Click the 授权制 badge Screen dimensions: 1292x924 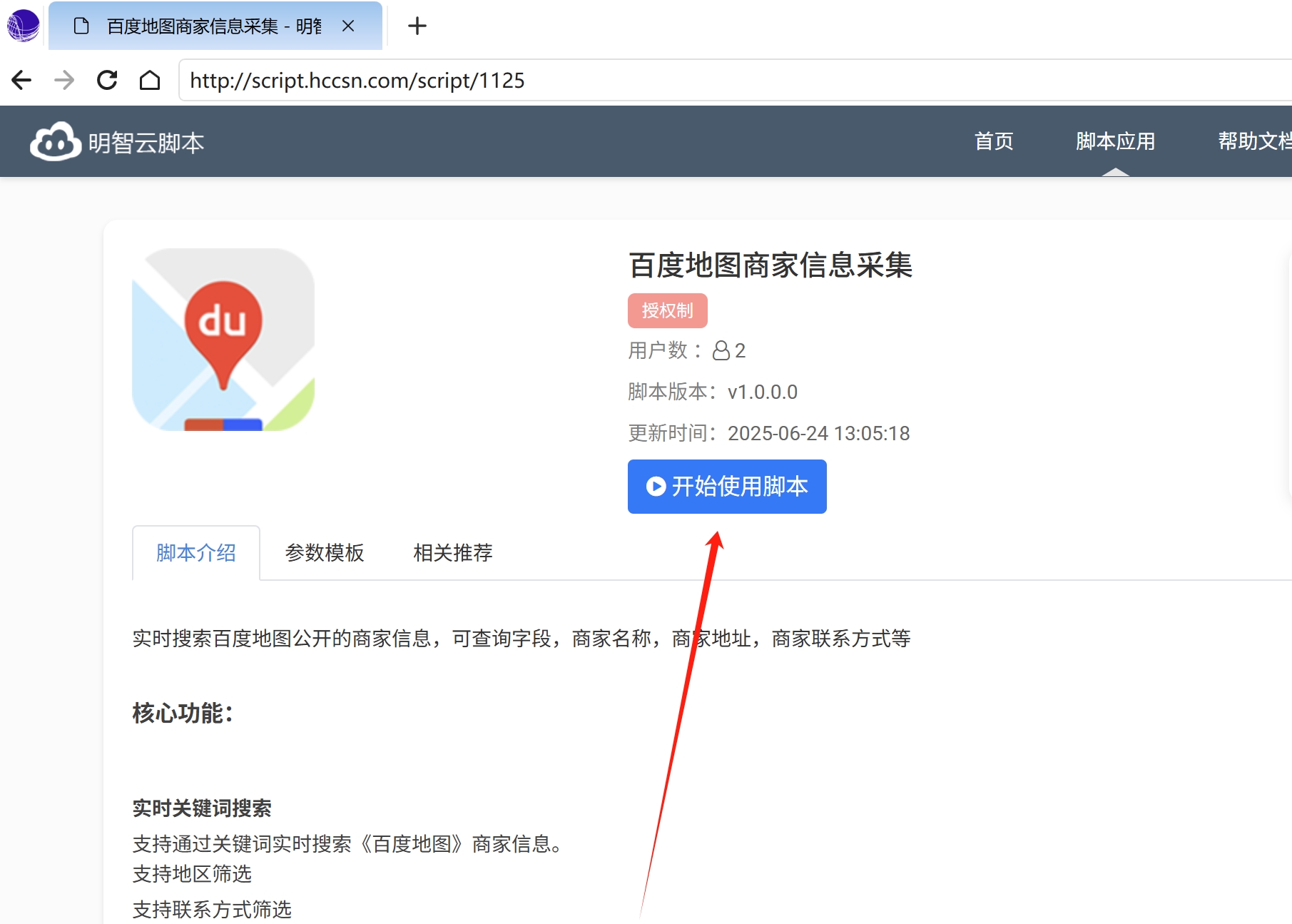[x=667, y=311]
